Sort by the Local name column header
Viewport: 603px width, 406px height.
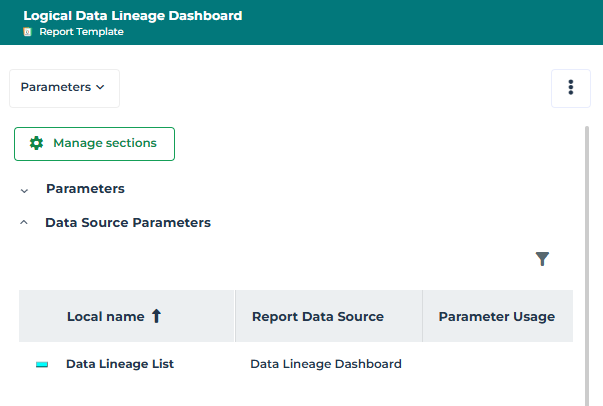tap(105, 316)
